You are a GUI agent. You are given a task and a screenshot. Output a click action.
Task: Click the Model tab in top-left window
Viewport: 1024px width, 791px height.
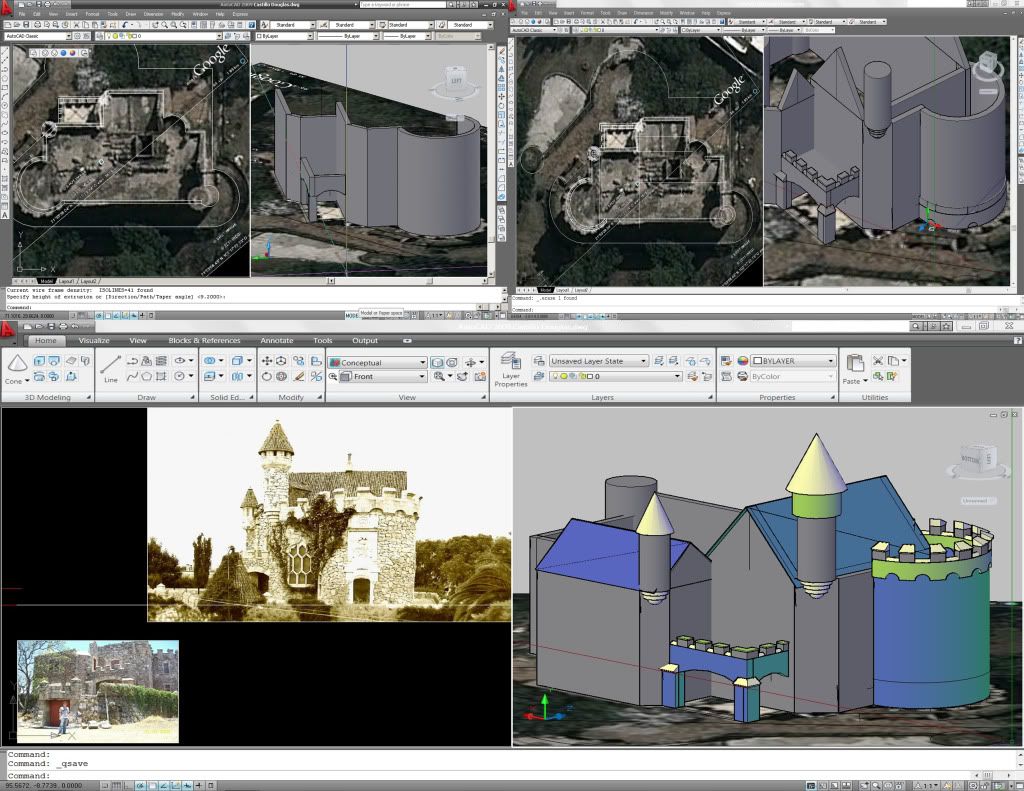[47, 282]
